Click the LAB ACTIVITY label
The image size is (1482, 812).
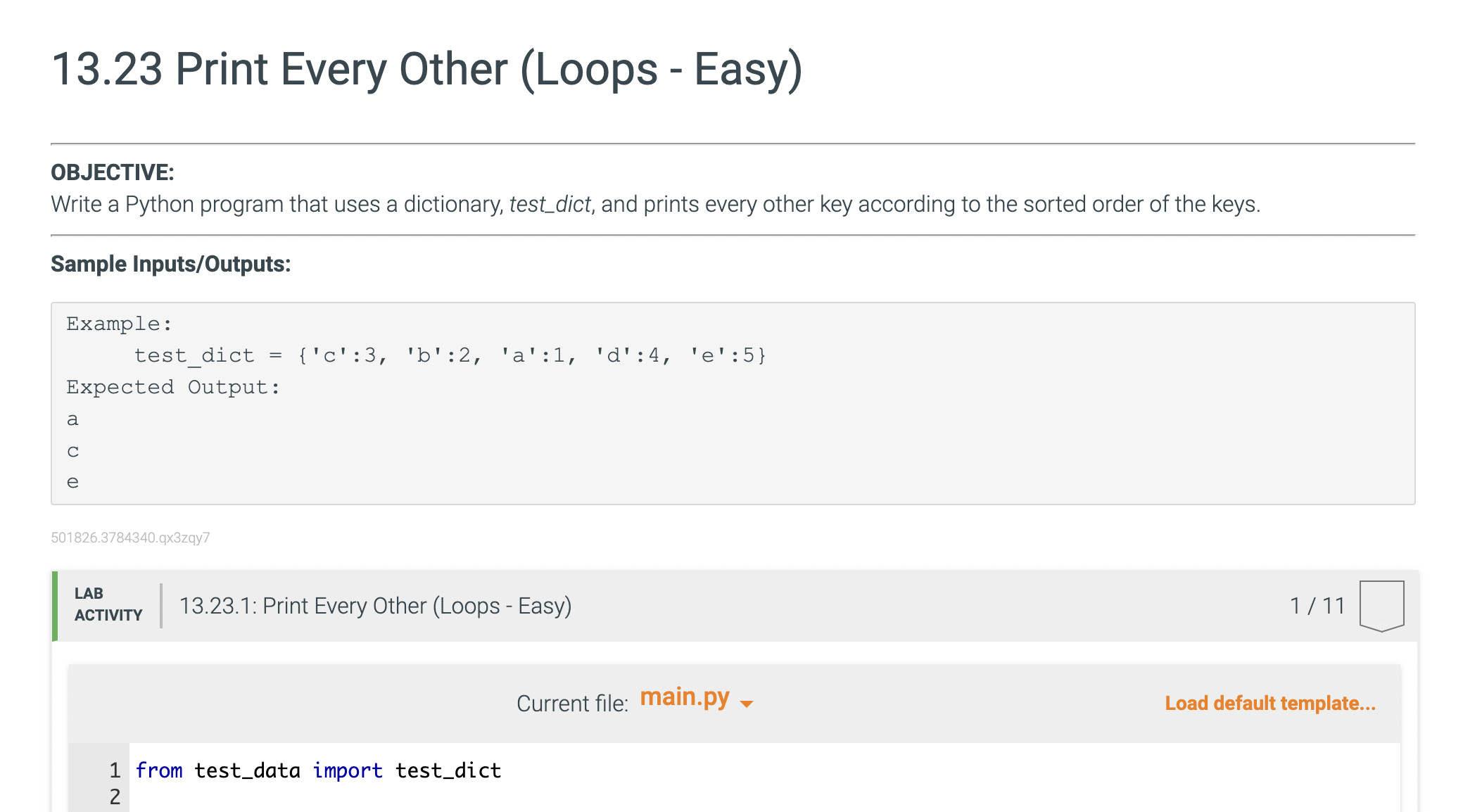(108, 604)
